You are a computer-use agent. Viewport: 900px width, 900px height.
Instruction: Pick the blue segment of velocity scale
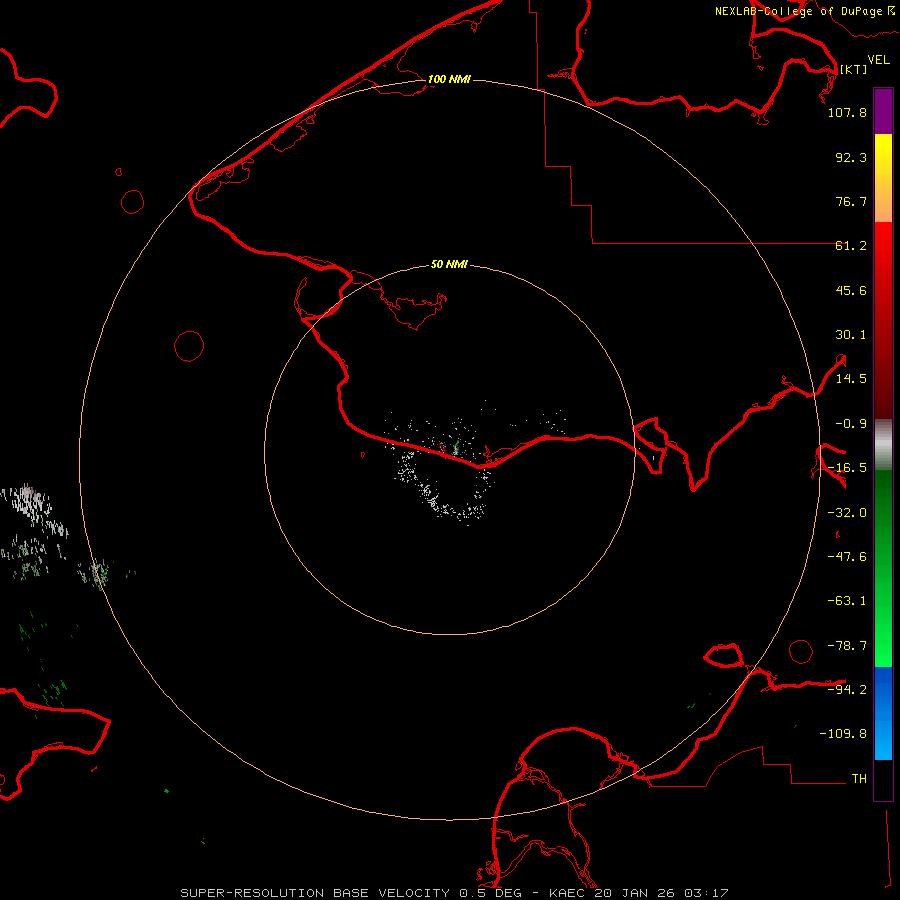pos(883,713)
